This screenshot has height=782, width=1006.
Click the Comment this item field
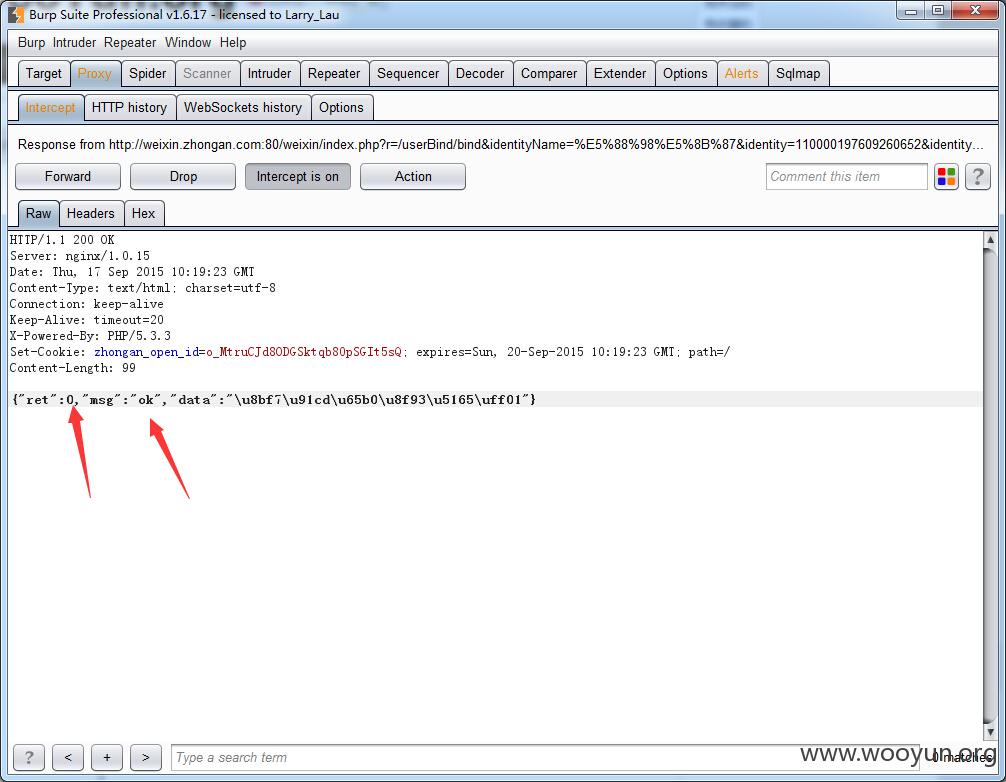[x=846, y=176]
